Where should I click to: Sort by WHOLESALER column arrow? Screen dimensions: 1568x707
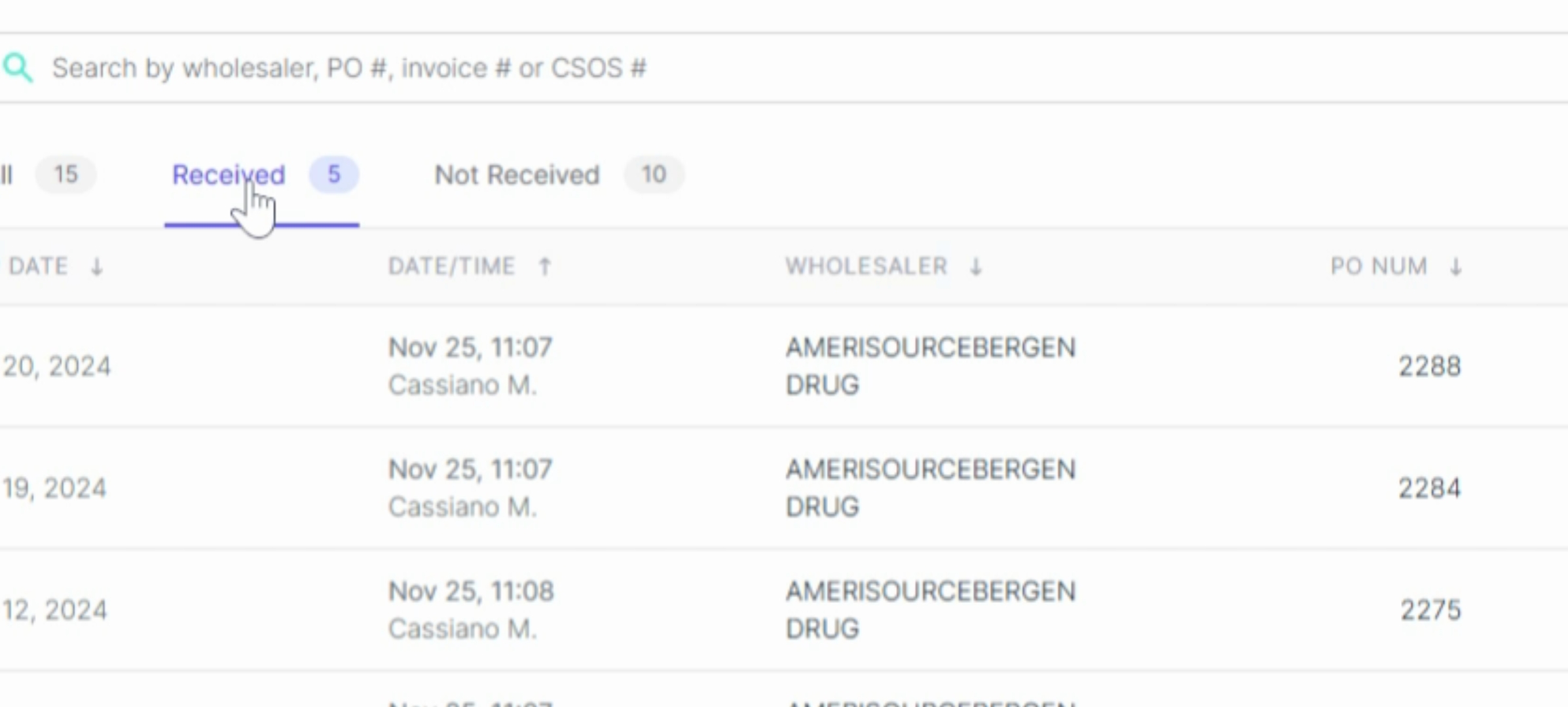(x=976, y=266)
